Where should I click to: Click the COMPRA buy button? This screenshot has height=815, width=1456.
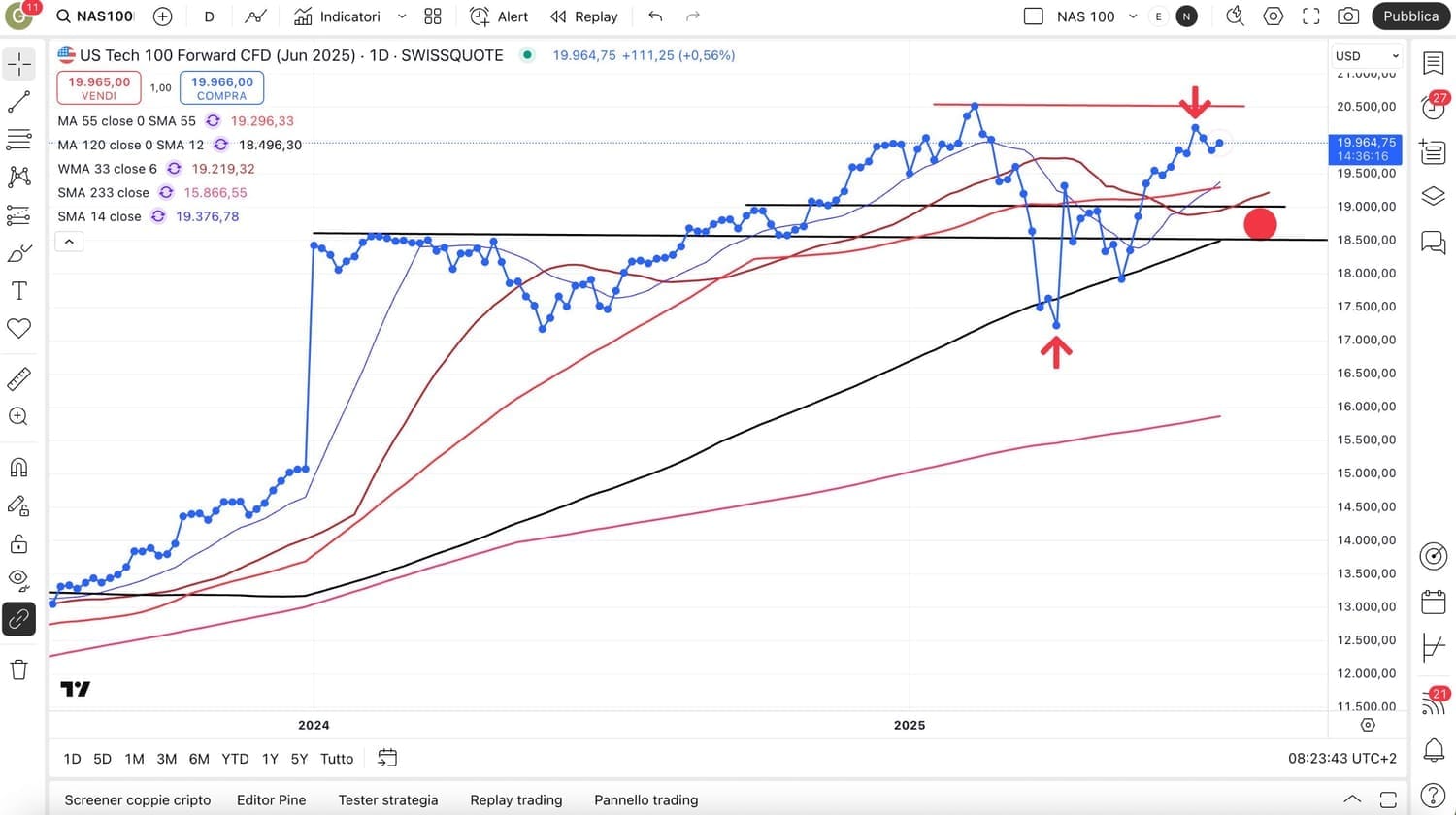[221, 87]
